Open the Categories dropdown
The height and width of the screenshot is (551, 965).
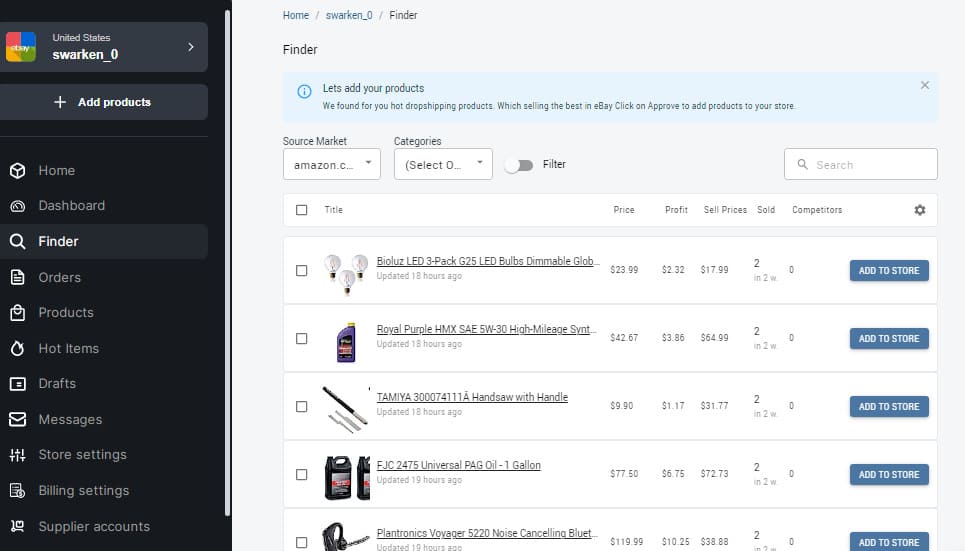pos(443,164)
